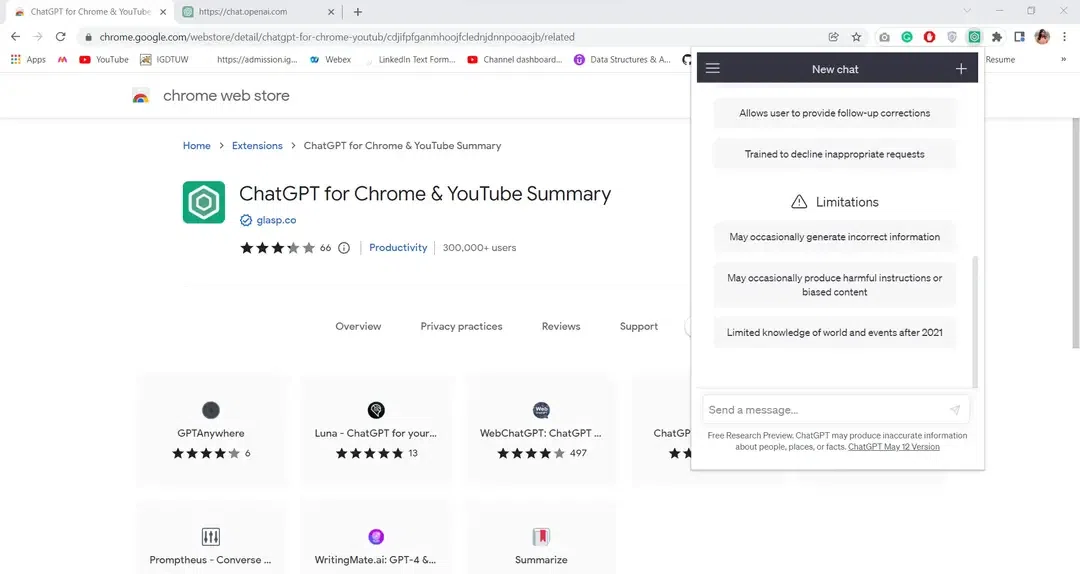Select 'Allows user to provide follow-up corrections'
This screenshot has height=574, width=1080.
[x=835, y=113]
